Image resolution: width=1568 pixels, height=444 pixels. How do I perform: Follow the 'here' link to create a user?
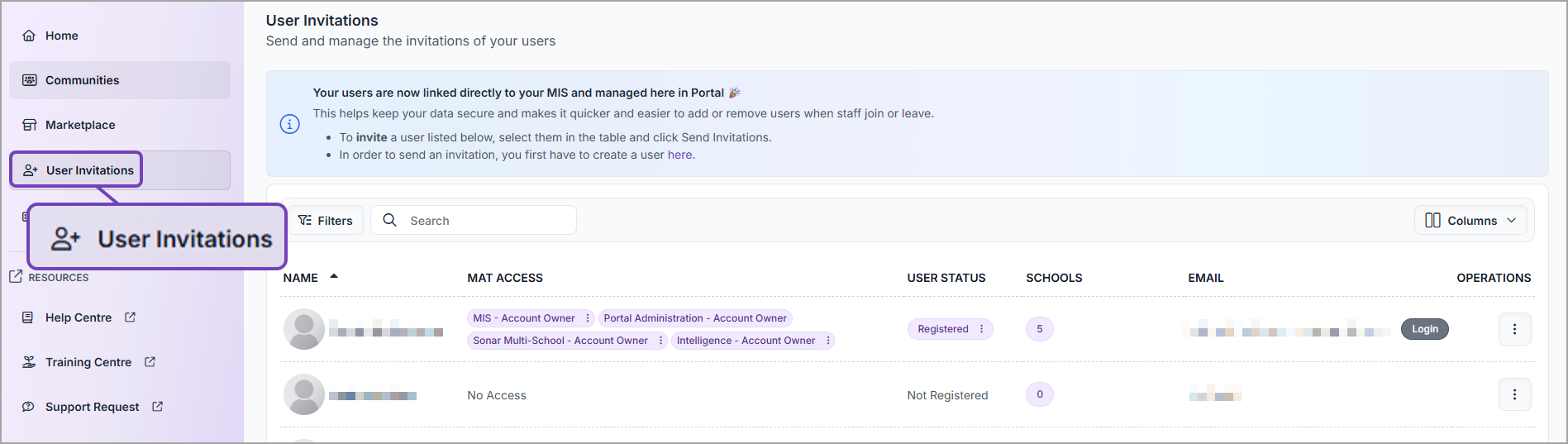tap(680, 155)
